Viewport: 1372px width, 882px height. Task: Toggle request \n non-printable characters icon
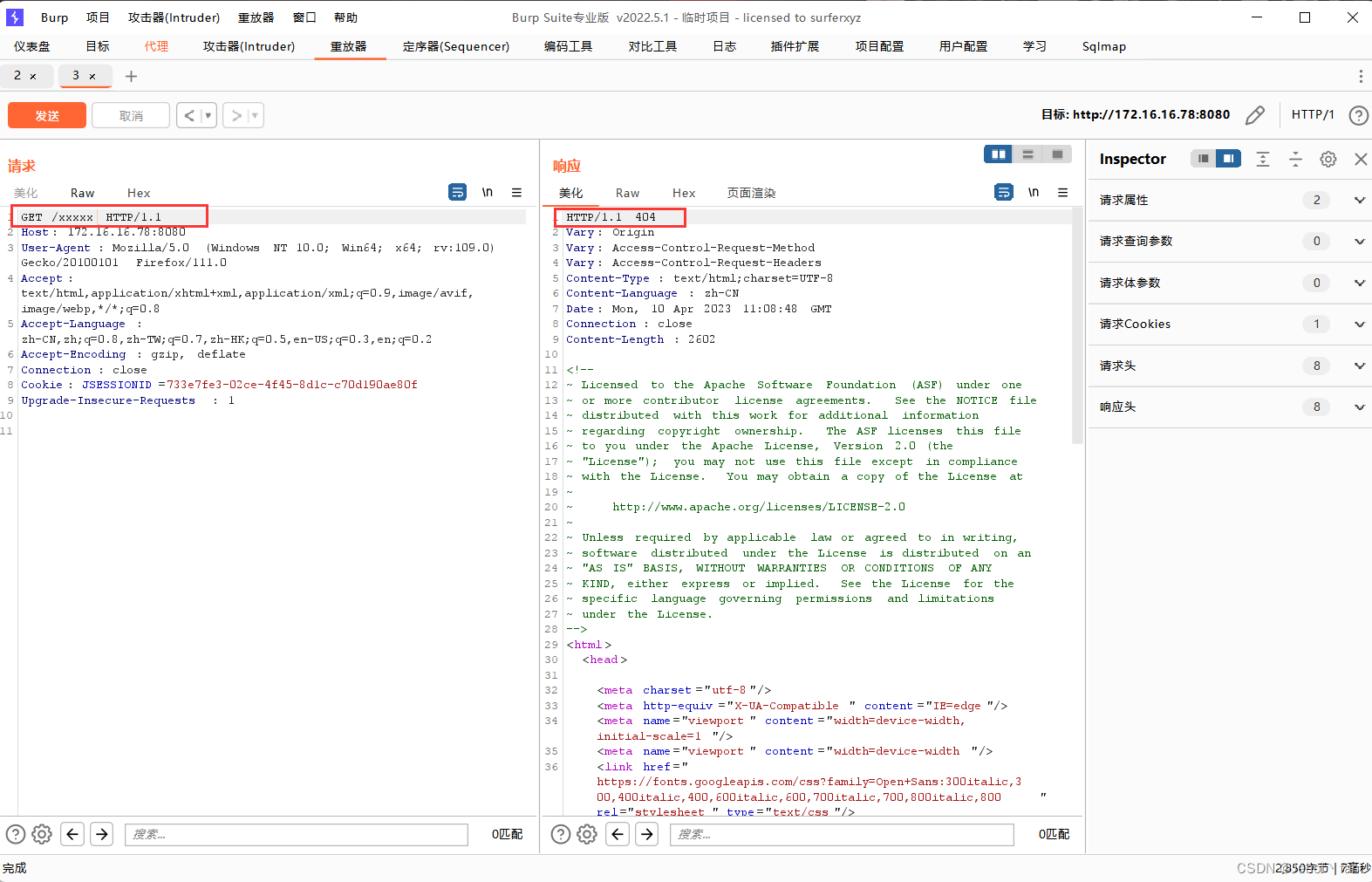click(x=488, y=193)
